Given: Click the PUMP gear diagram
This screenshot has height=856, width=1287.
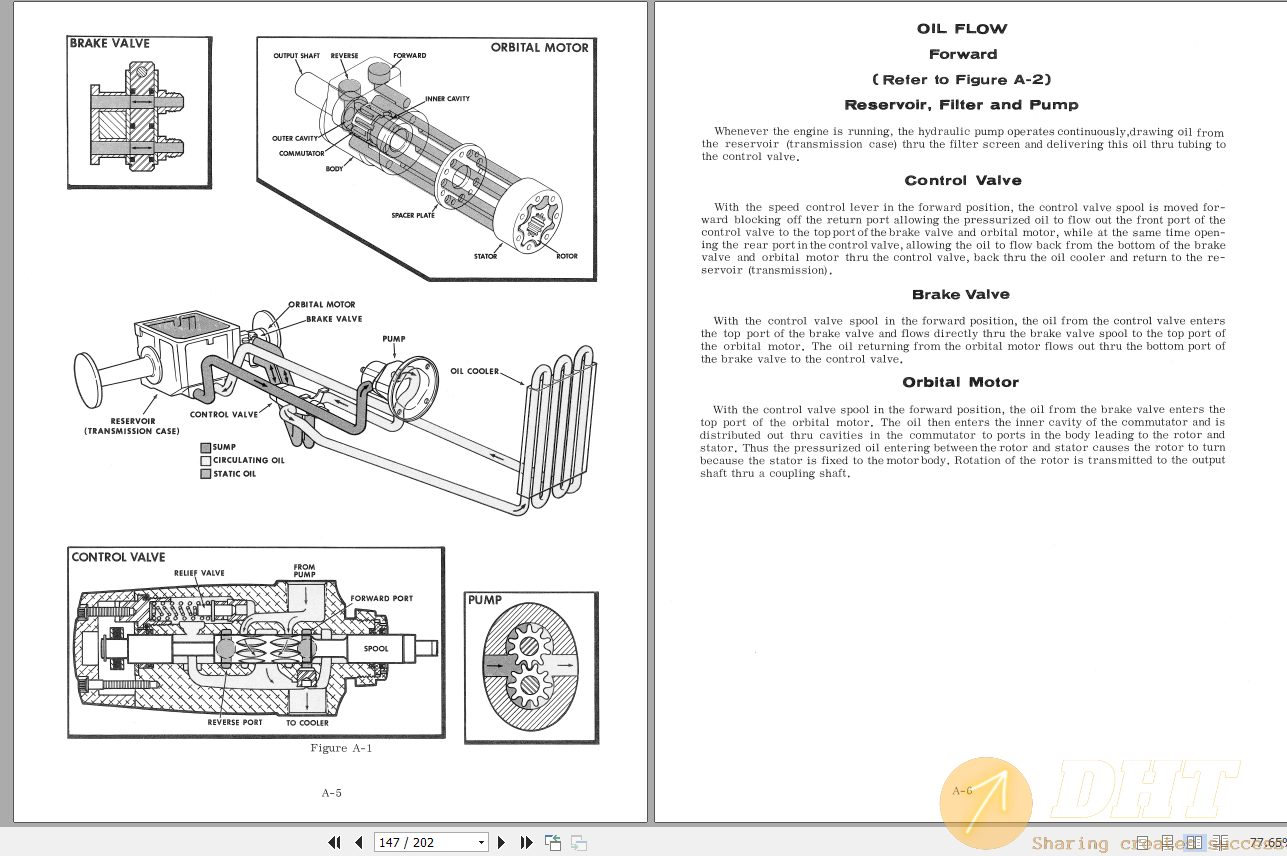Looking at the screenshot, I should pos(532,668).
